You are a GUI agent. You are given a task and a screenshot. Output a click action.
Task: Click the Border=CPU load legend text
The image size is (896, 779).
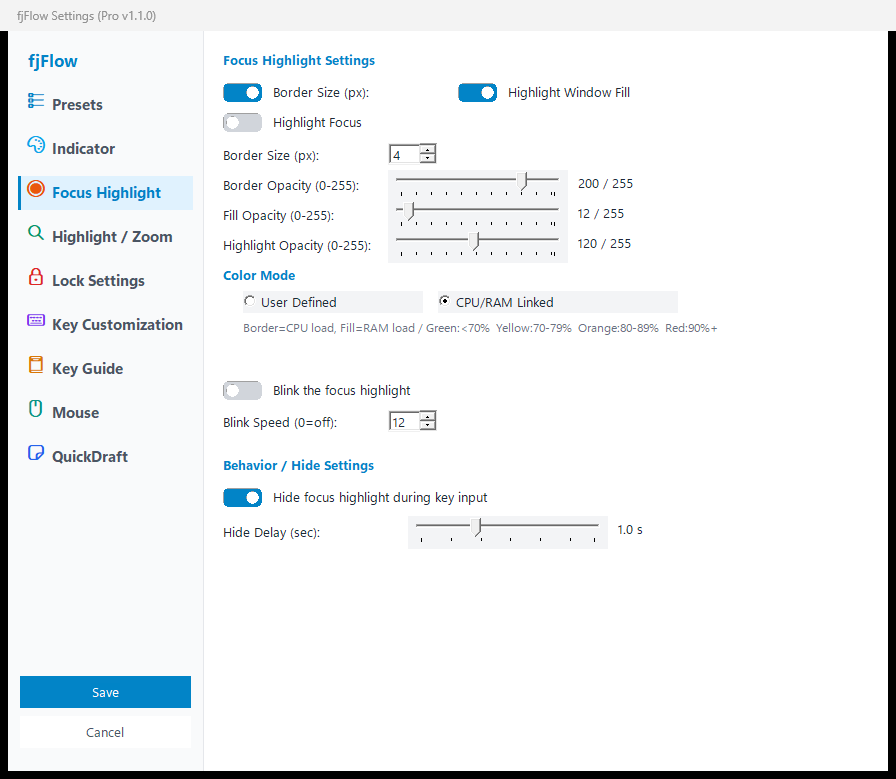[x=480, y=328]
